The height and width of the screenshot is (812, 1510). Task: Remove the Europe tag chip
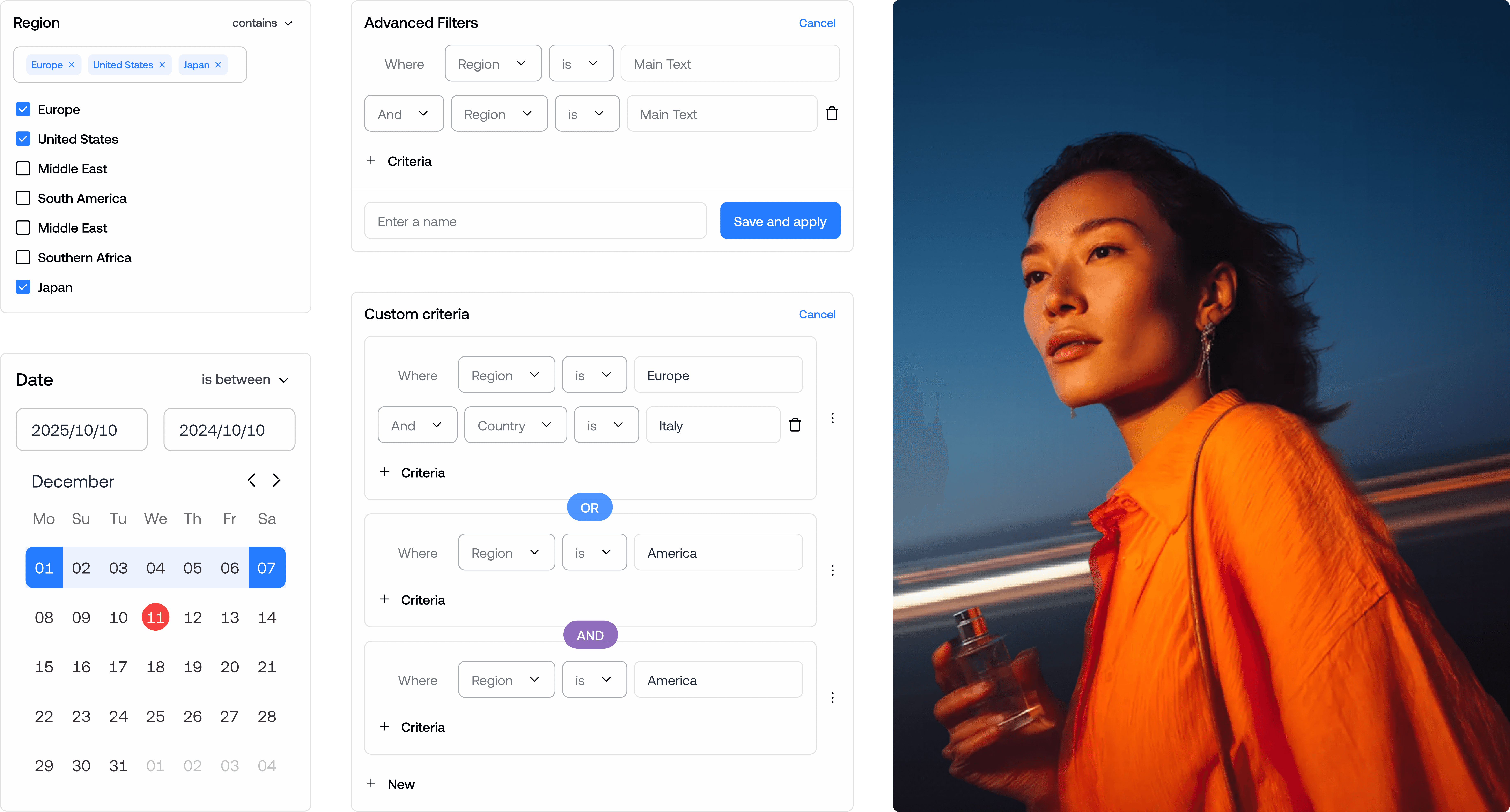coord(72,65)
